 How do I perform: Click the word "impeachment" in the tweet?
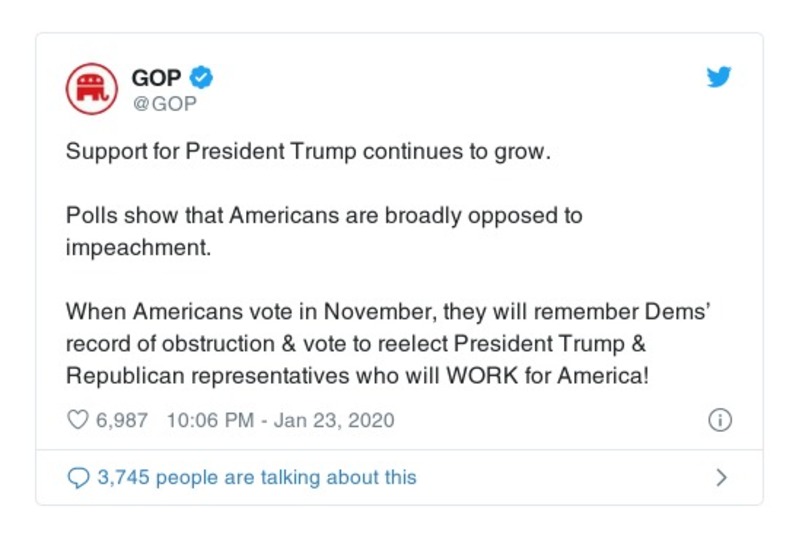point(137,247)
